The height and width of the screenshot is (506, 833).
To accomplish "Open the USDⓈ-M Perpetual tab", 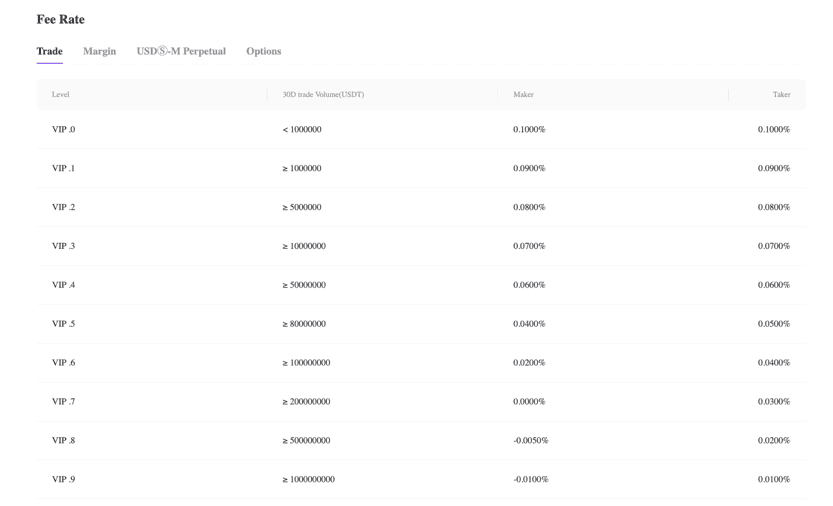I will [x=181, y=51].
